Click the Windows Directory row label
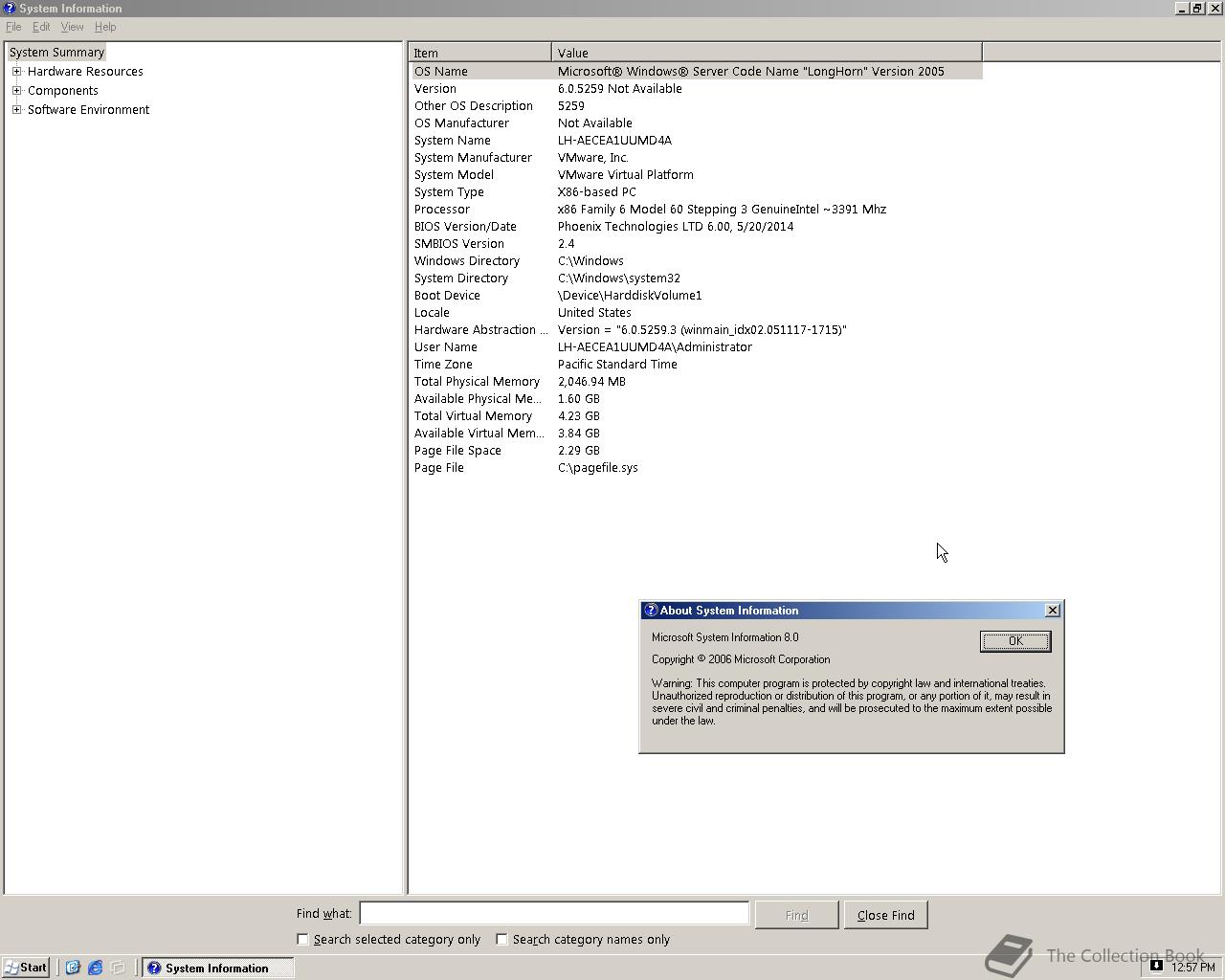 coord(467,260)
